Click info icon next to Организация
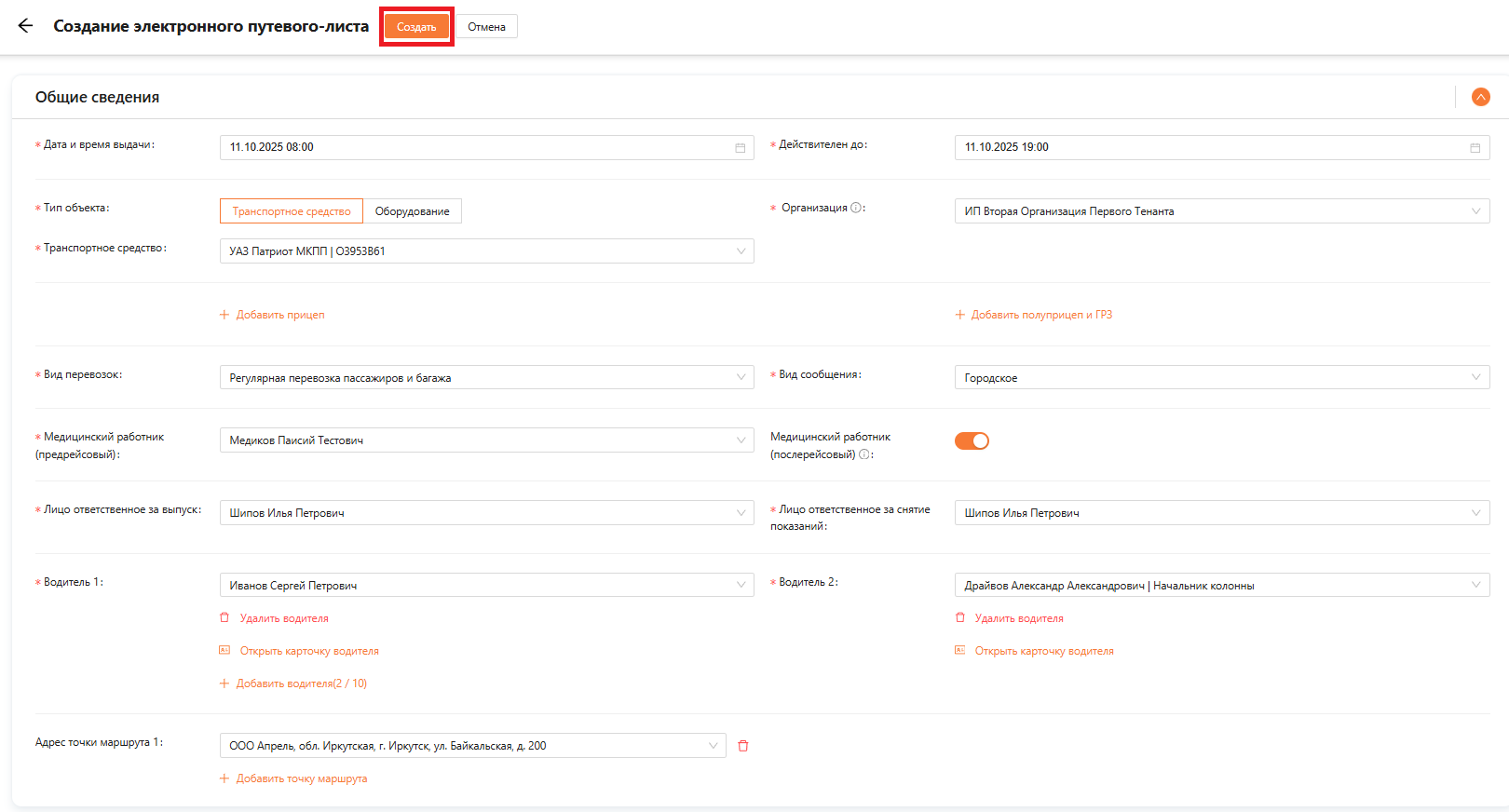 pos(856,209)
